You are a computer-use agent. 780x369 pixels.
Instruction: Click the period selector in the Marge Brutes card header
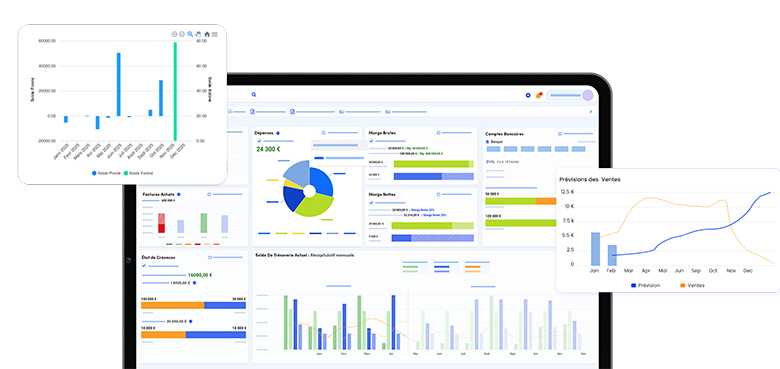[454, 133]
